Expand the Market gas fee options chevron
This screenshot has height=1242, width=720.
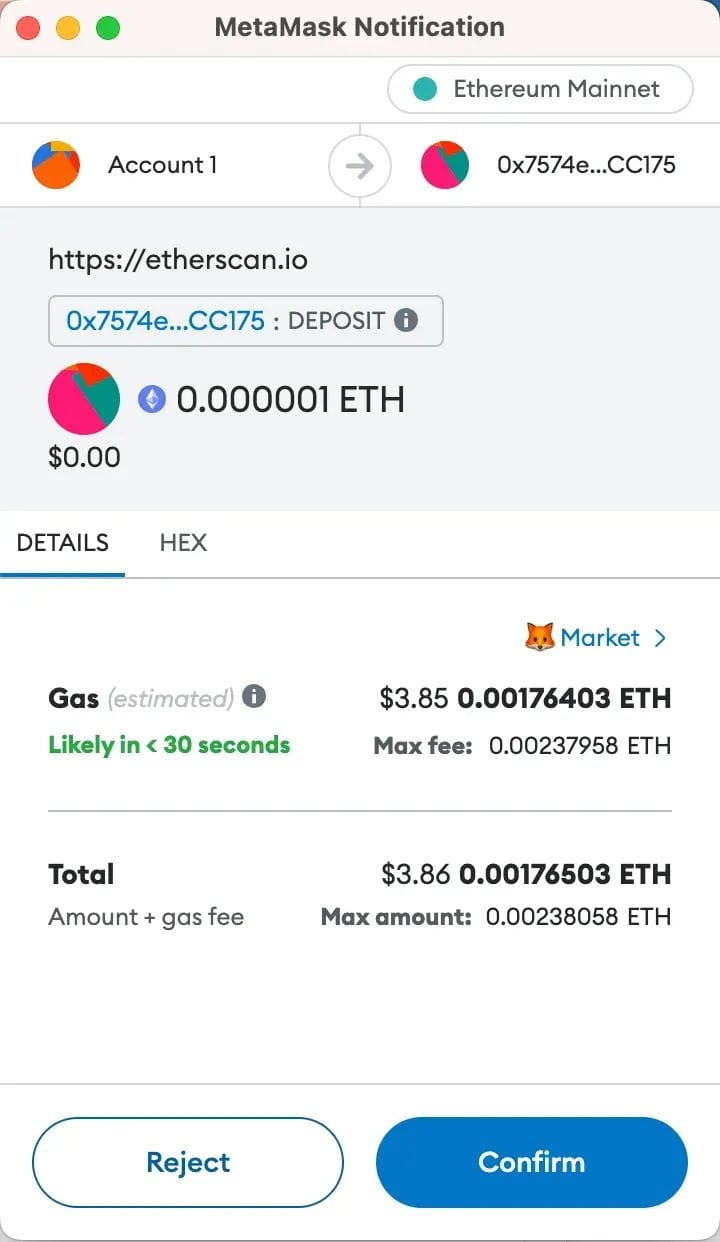pos(659,638)
